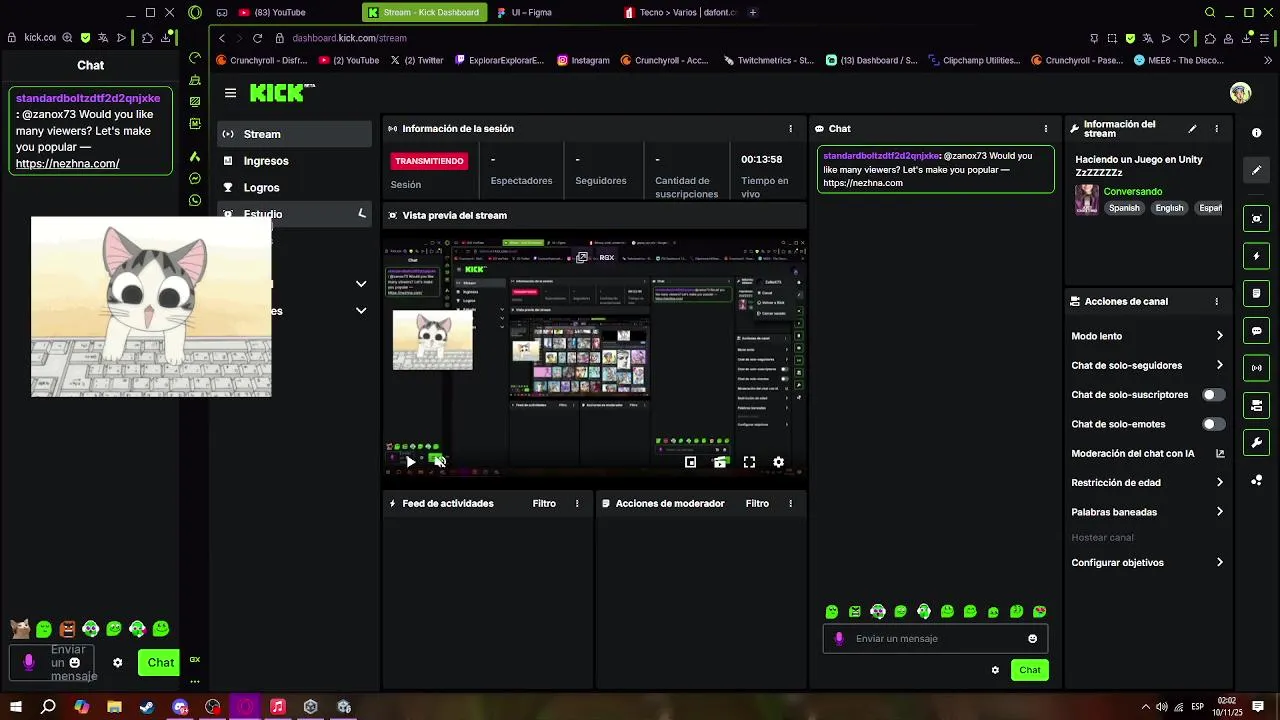Click Filtro in Acciones de moderador
This screenshot has height=720, width=1280.
tap(757, 504)
